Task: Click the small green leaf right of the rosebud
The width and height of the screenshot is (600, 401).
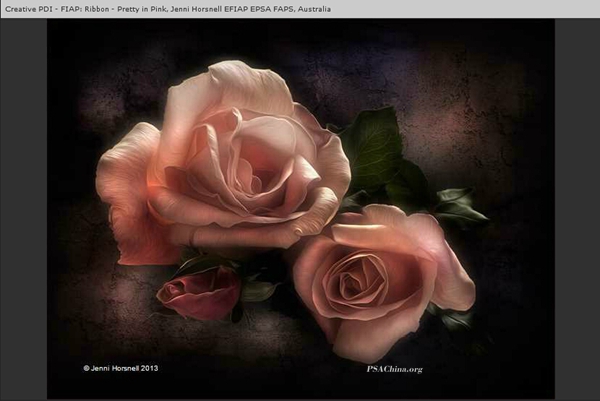Action: coord(258,291)
